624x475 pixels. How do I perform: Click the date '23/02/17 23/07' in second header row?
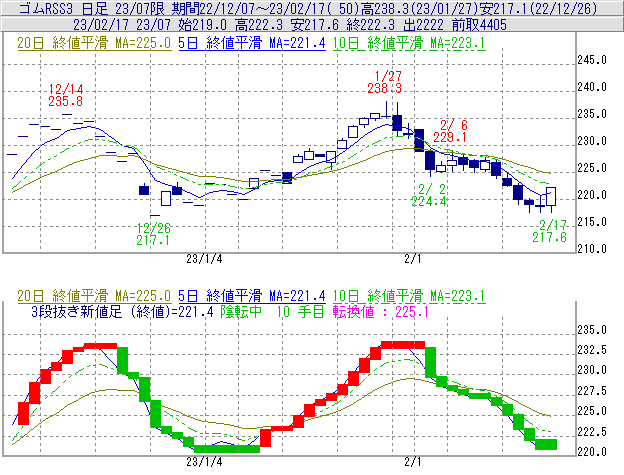122,25
